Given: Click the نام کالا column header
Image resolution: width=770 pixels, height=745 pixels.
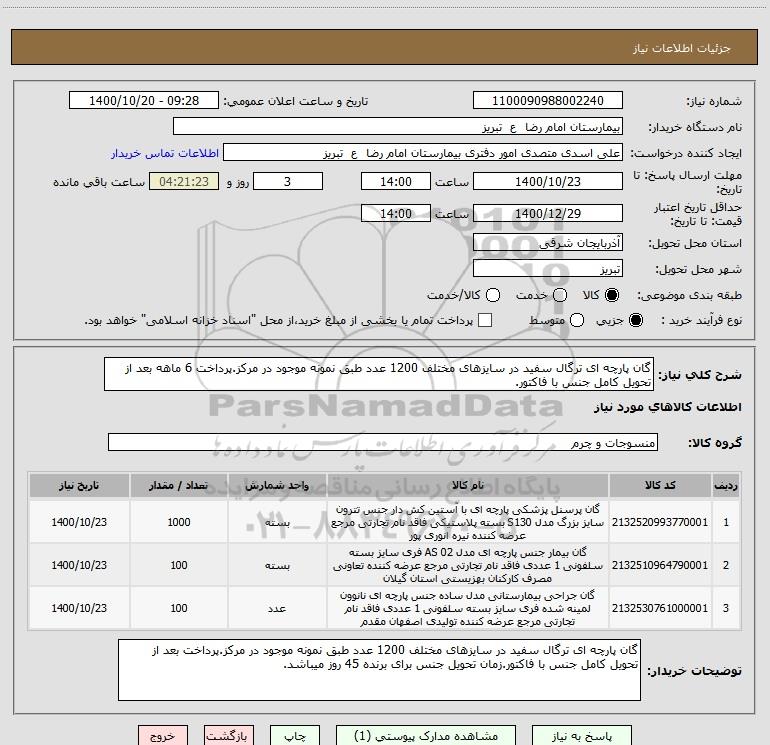Looking at the screenshot, I should (468, 486).
